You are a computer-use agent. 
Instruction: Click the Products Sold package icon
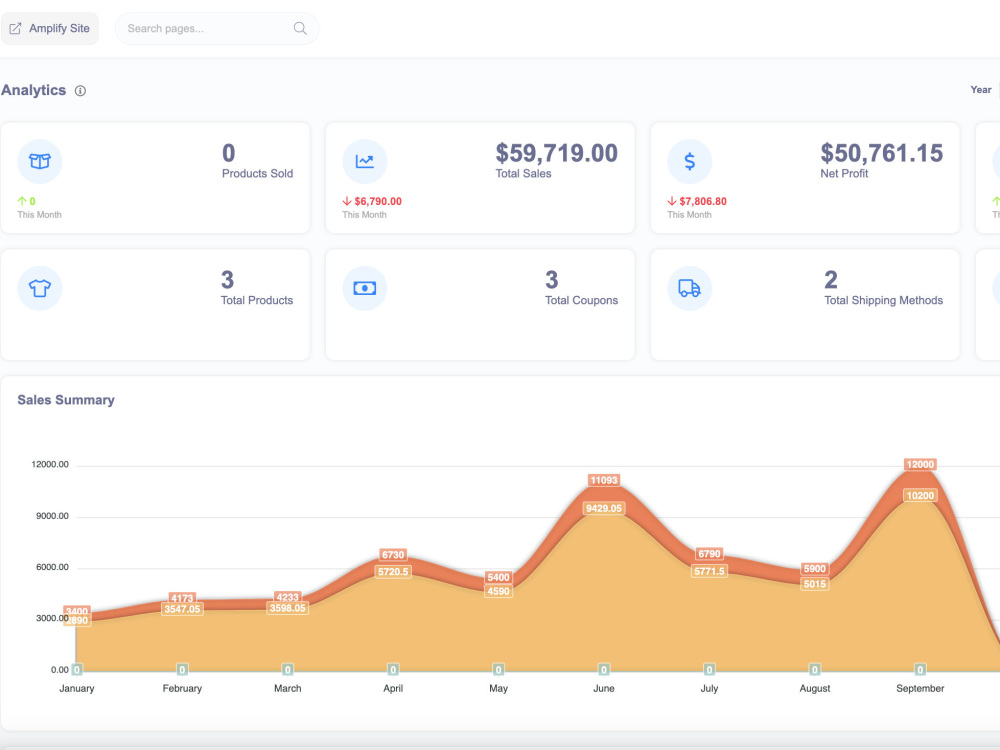tap(39, 161)
